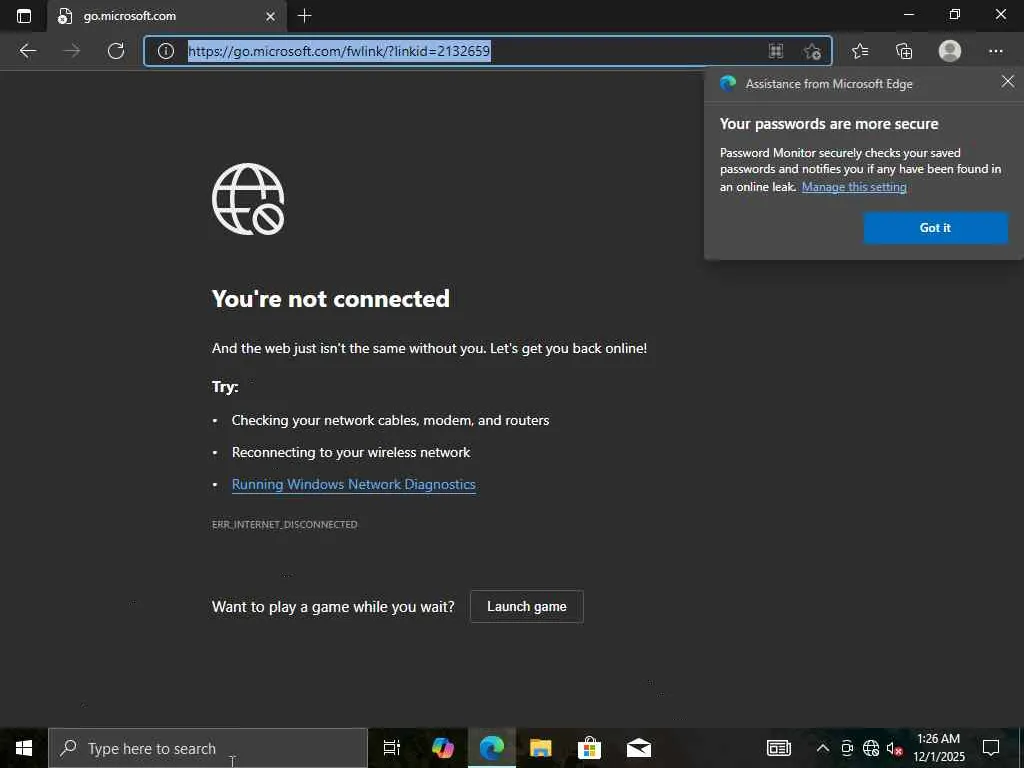This screenshot has width=1024, height=768.
Task: Show hidden system tray icons
Action: 823,748
